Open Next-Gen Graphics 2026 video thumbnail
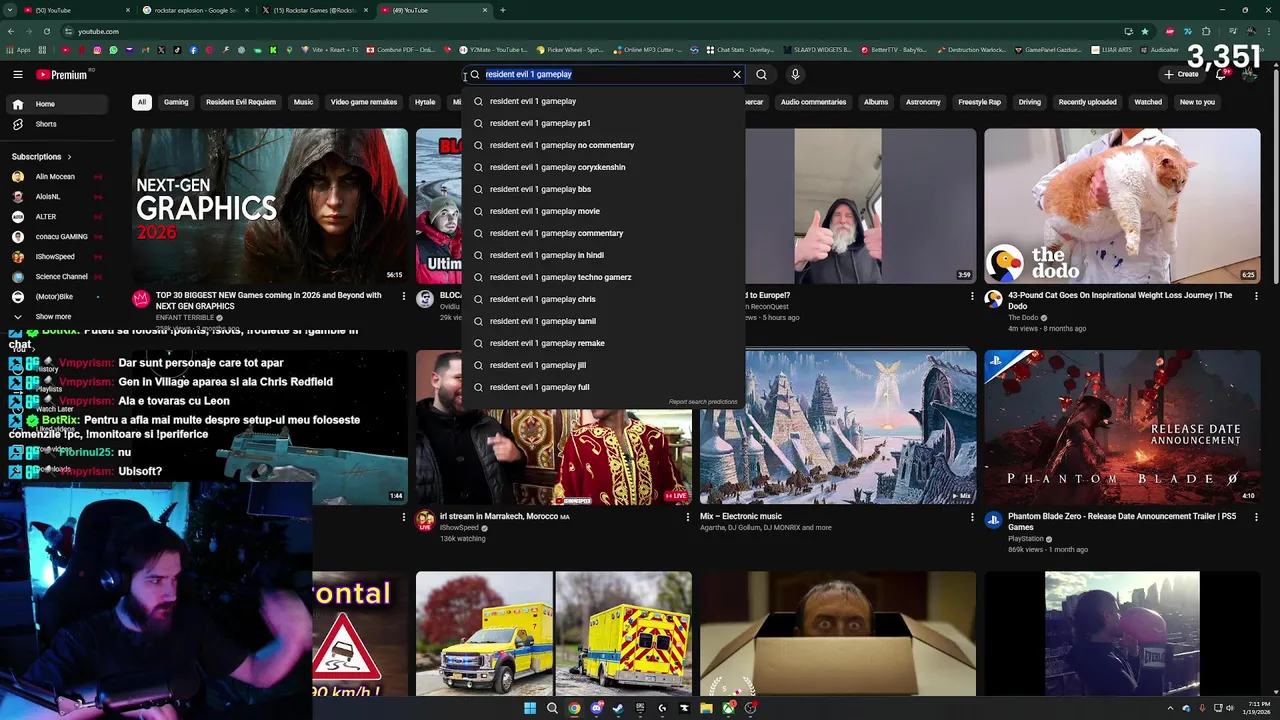Image resolution: width=1280 pixels, height=720 pixels. [270, 206]
